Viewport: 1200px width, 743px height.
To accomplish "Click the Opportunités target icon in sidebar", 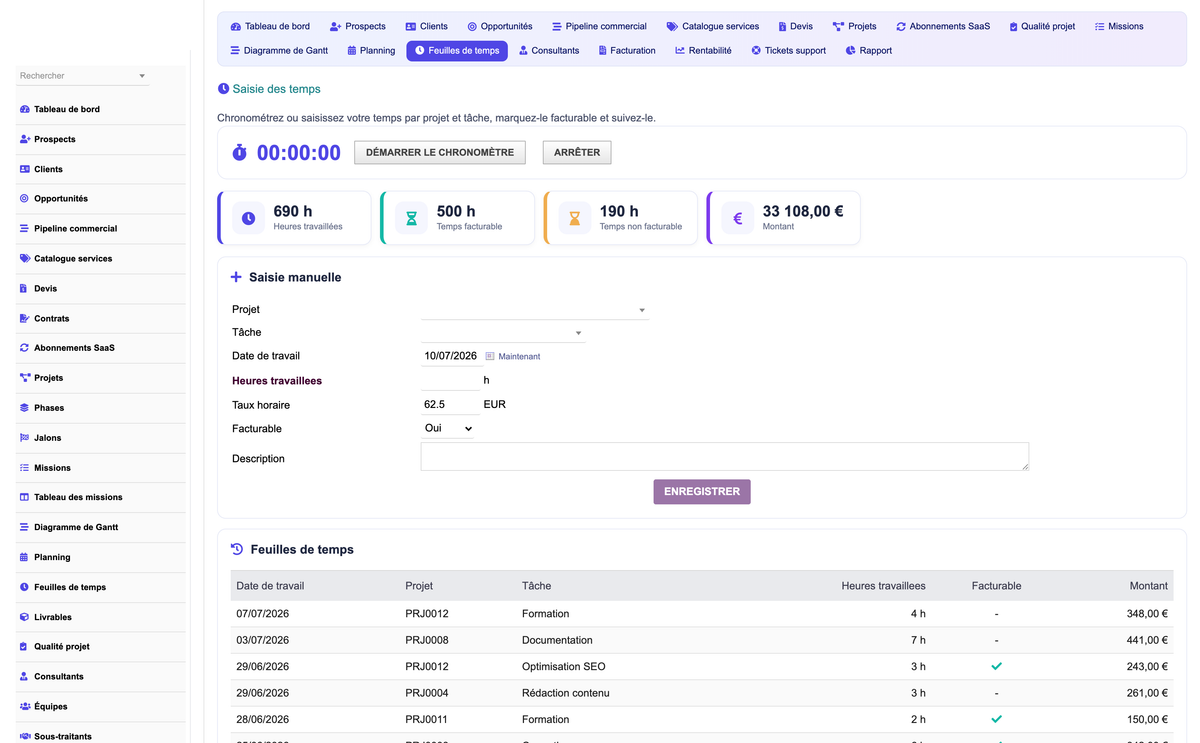I will (x=25, y=199).
